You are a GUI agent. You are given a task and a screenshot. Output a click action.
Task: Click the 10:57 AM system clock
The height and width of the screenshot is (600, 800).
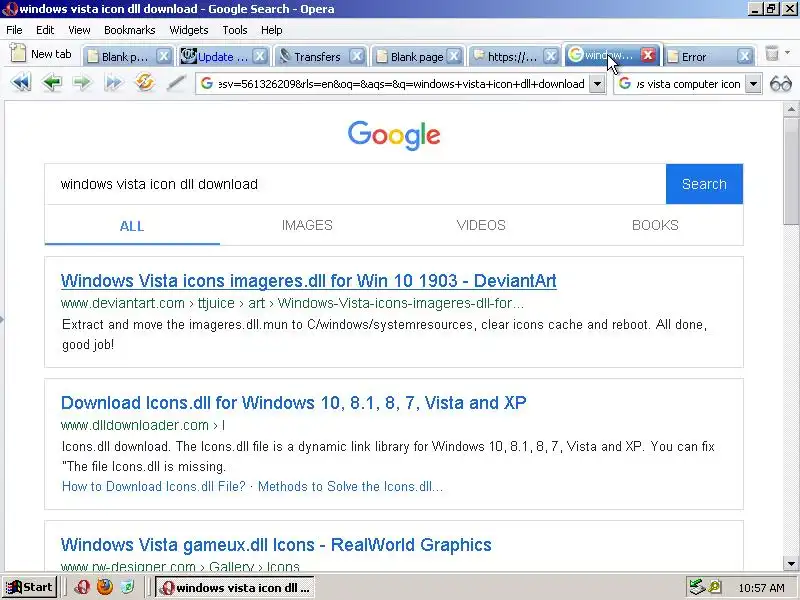(761, 588)
